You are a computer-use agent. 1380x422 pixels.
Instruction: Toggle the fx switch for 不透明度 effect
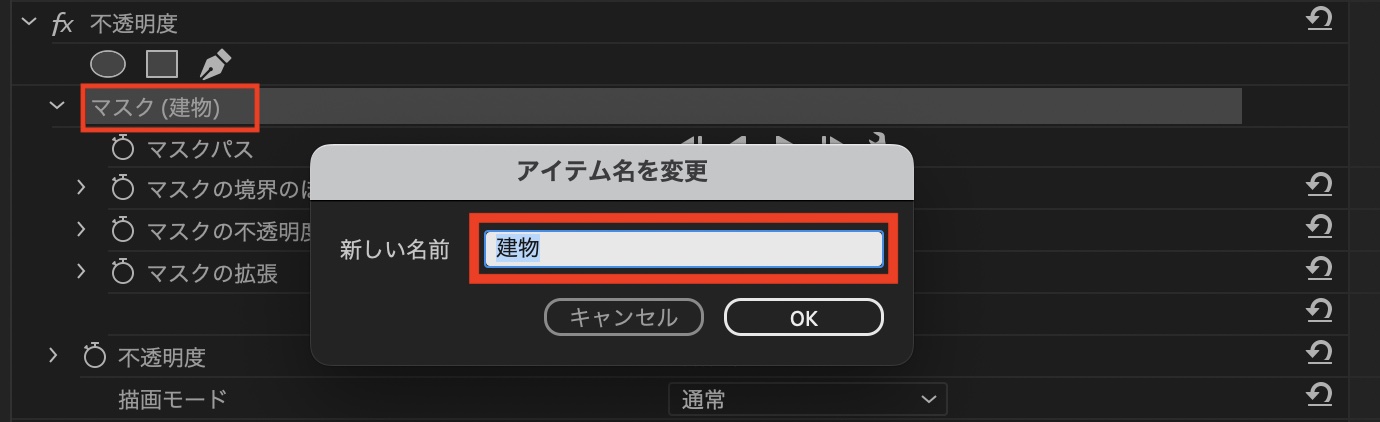click(62, 22)
